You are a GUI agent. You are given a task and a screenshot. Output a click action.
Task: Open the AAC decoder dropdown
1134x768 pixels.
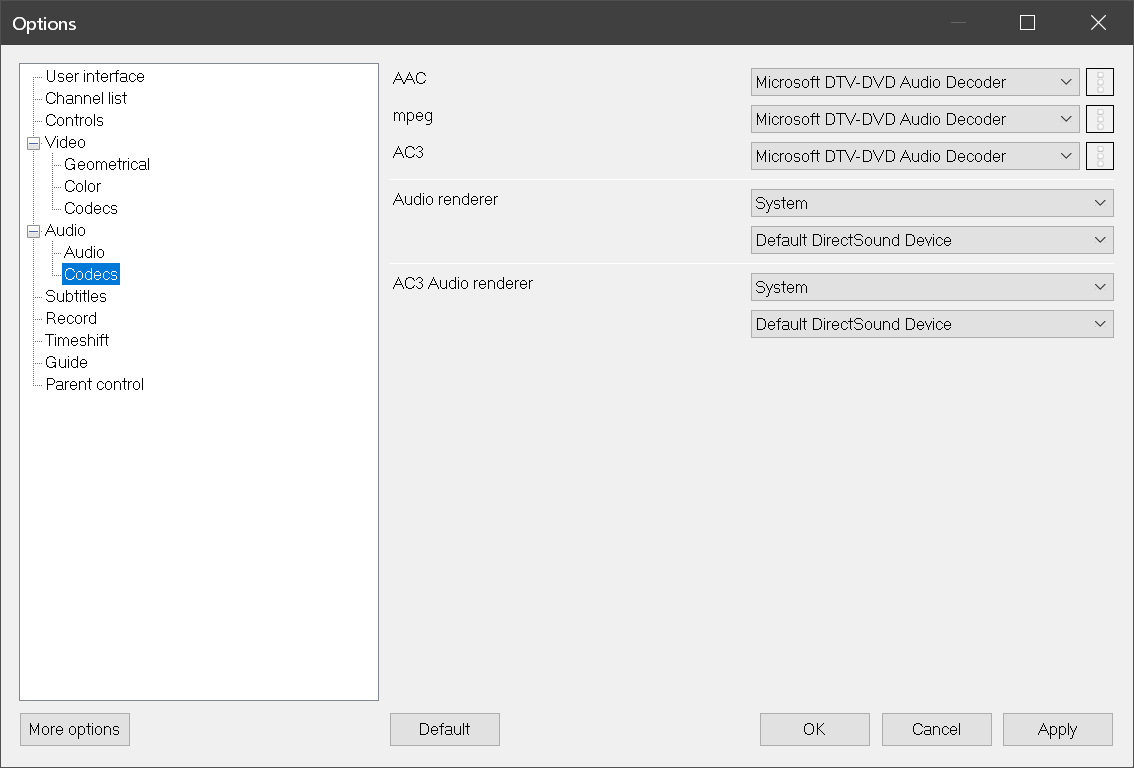[914, 82]
